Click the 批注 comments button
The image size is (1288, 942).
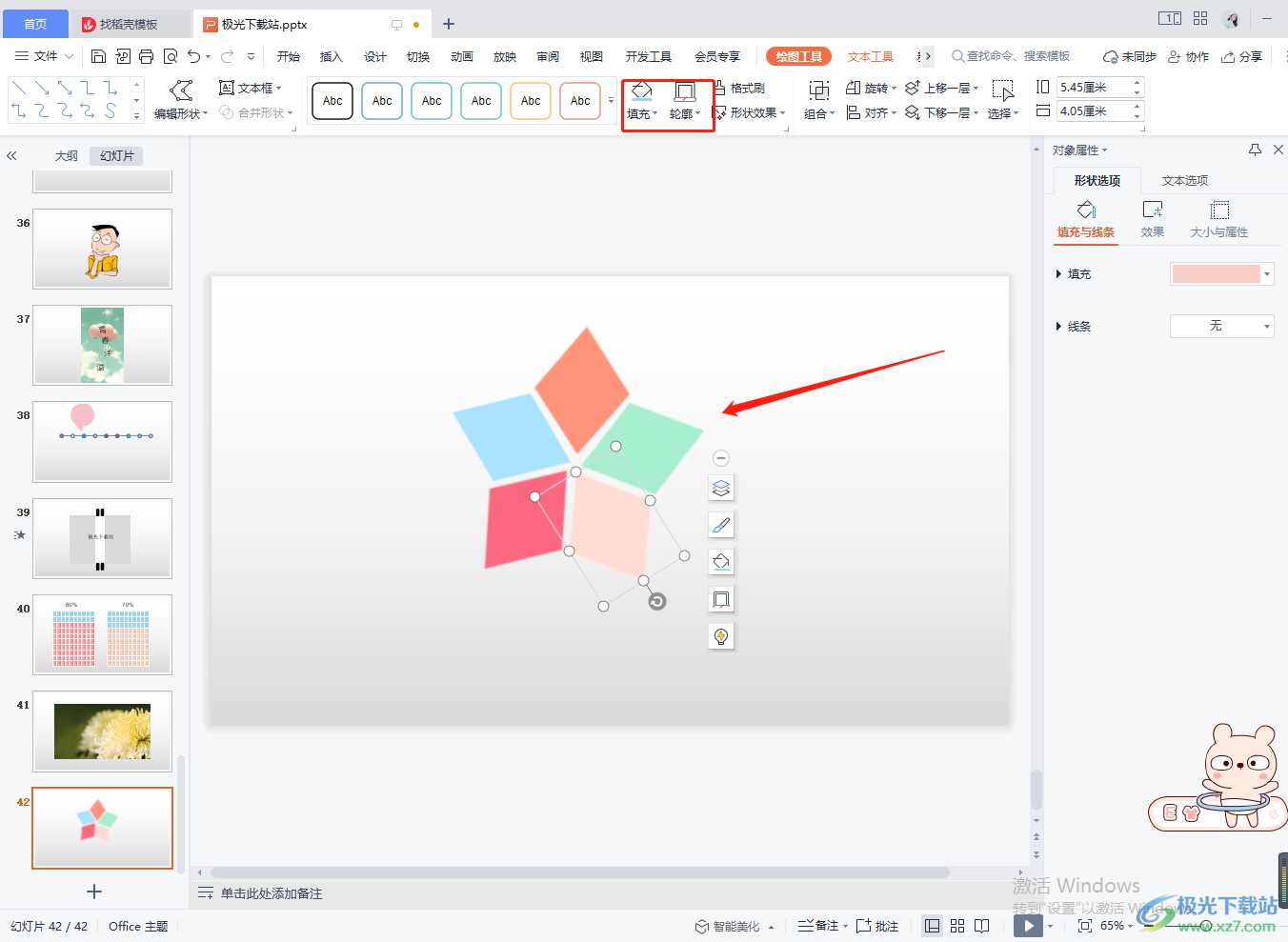tap(877, 926)
